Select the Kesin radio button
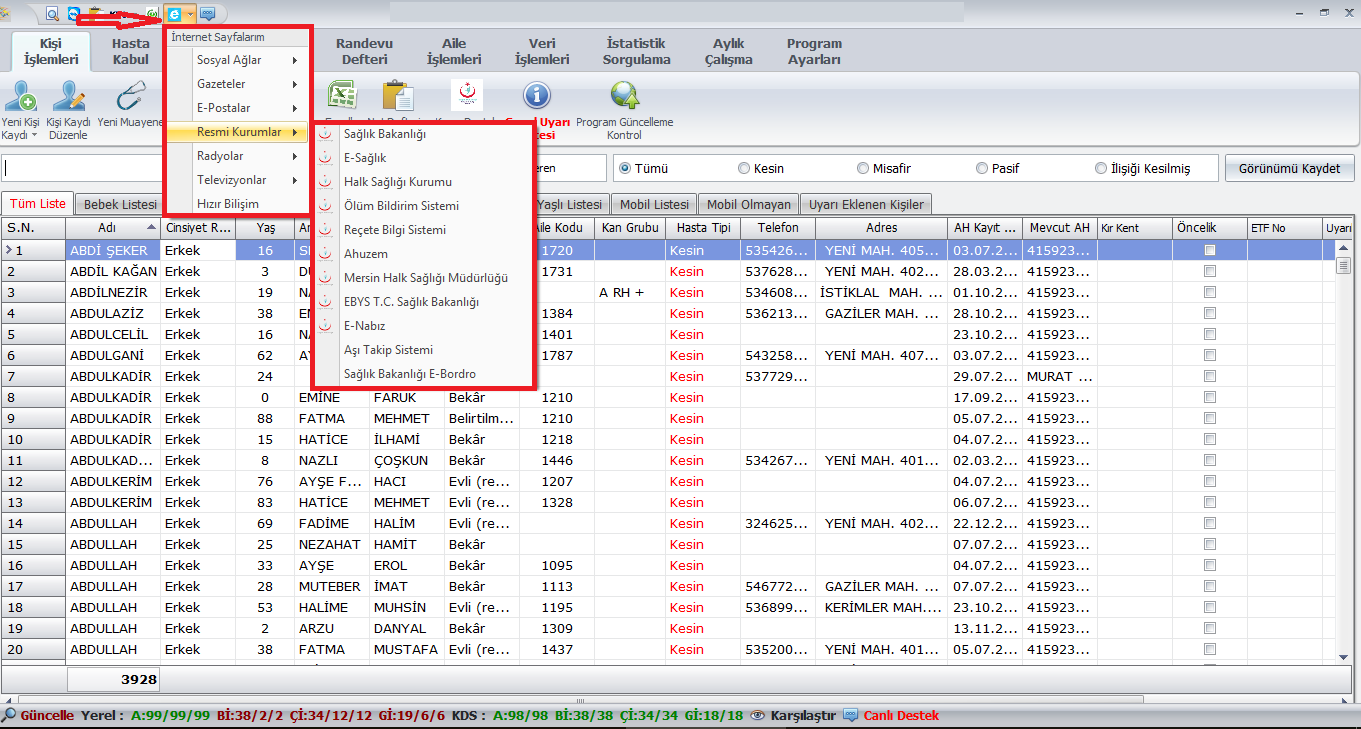The image size is (1361, 729). pyautogui.click(x=744, y=169)
